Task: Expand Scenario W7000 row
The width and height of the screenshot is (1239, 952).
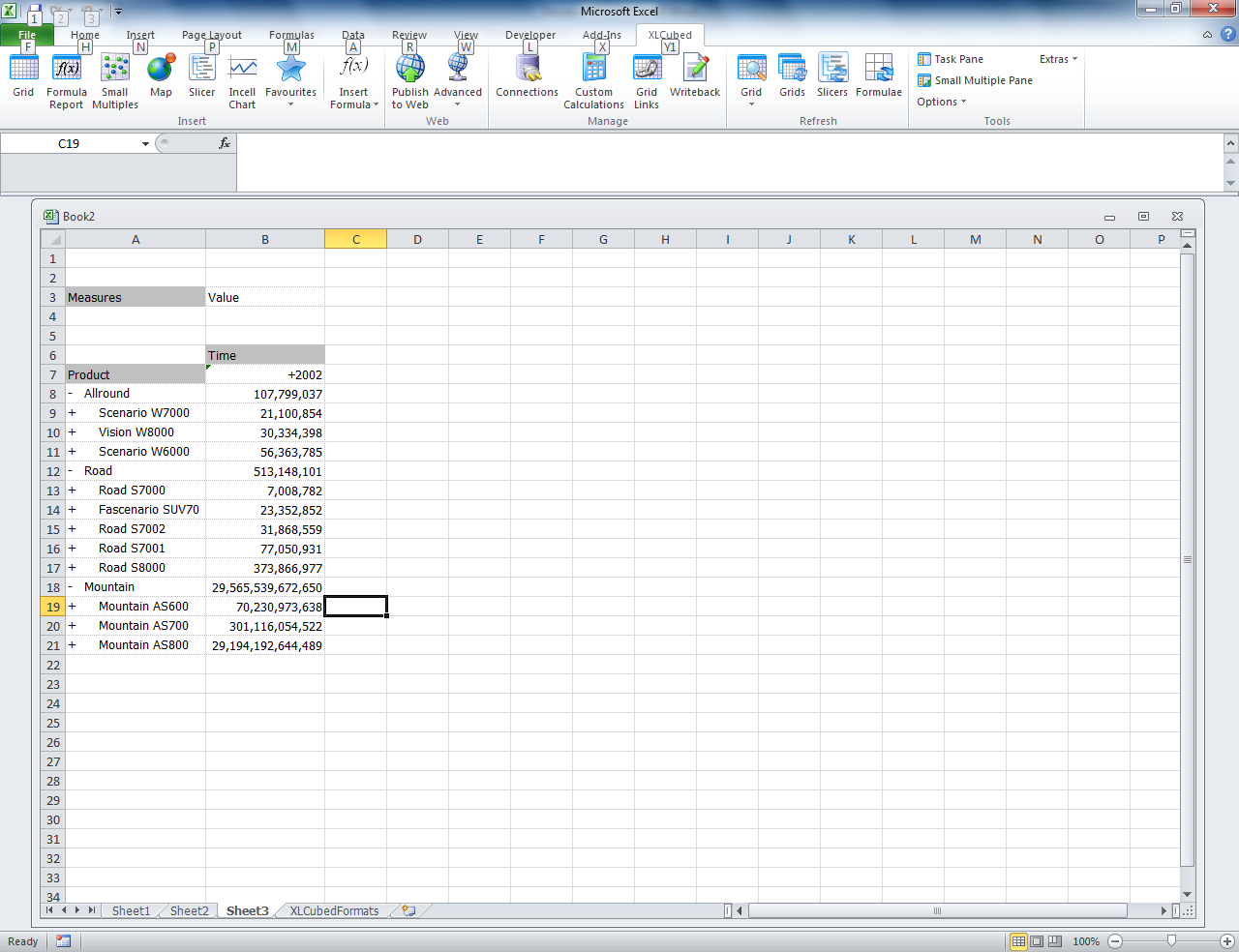Action: coord(72,413)
